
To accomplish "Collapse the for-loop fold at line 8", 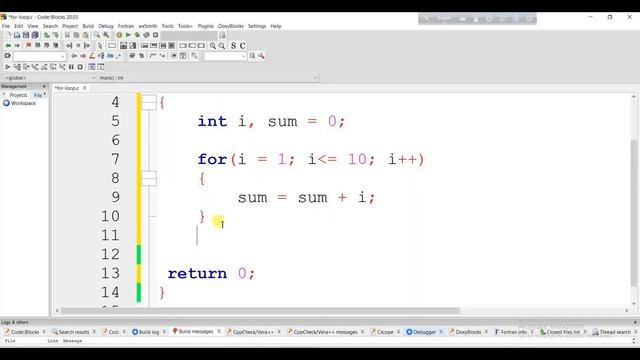I will [x=149, y=178].
